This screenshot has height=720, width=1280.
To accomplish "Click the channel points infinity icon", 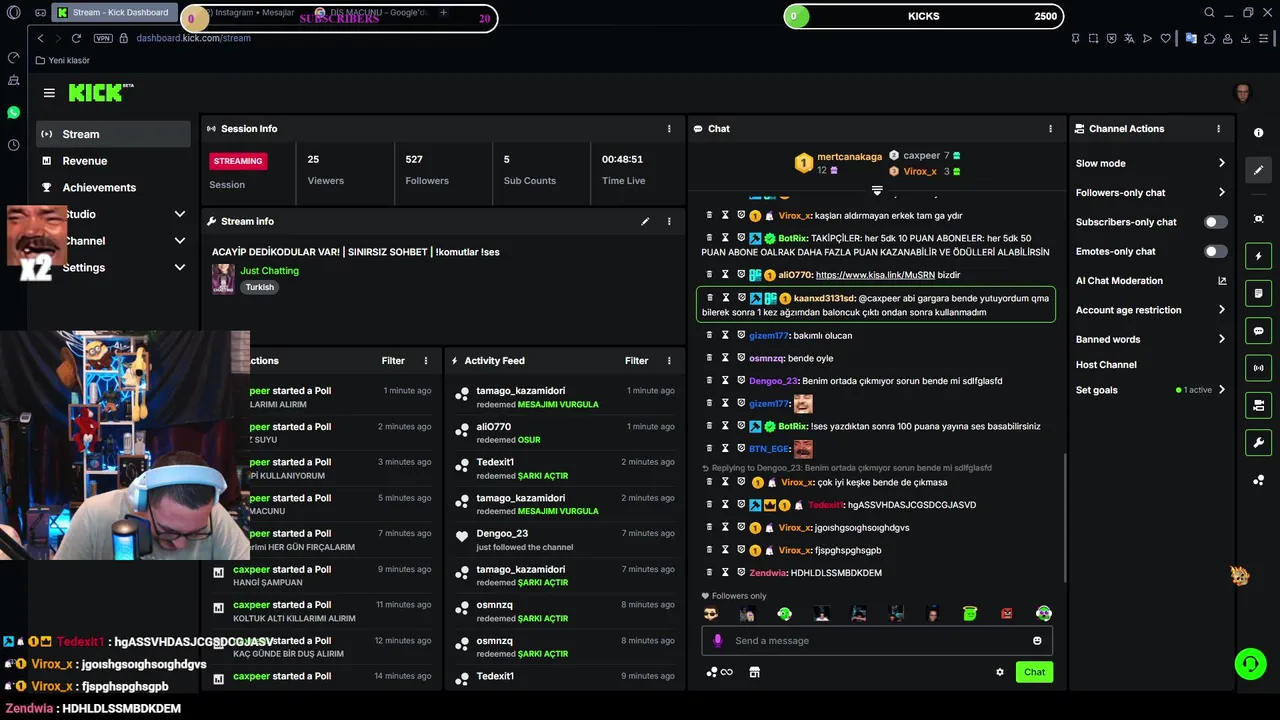I will pos(720,672).
